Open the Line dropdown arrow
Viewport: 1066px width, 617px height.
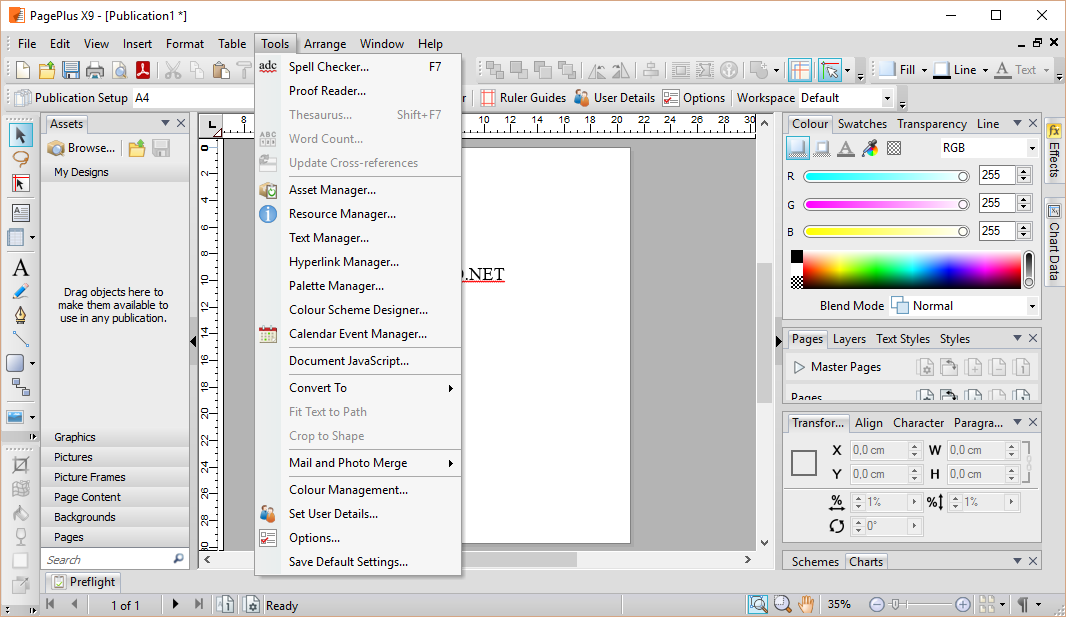tap(984, 70)
